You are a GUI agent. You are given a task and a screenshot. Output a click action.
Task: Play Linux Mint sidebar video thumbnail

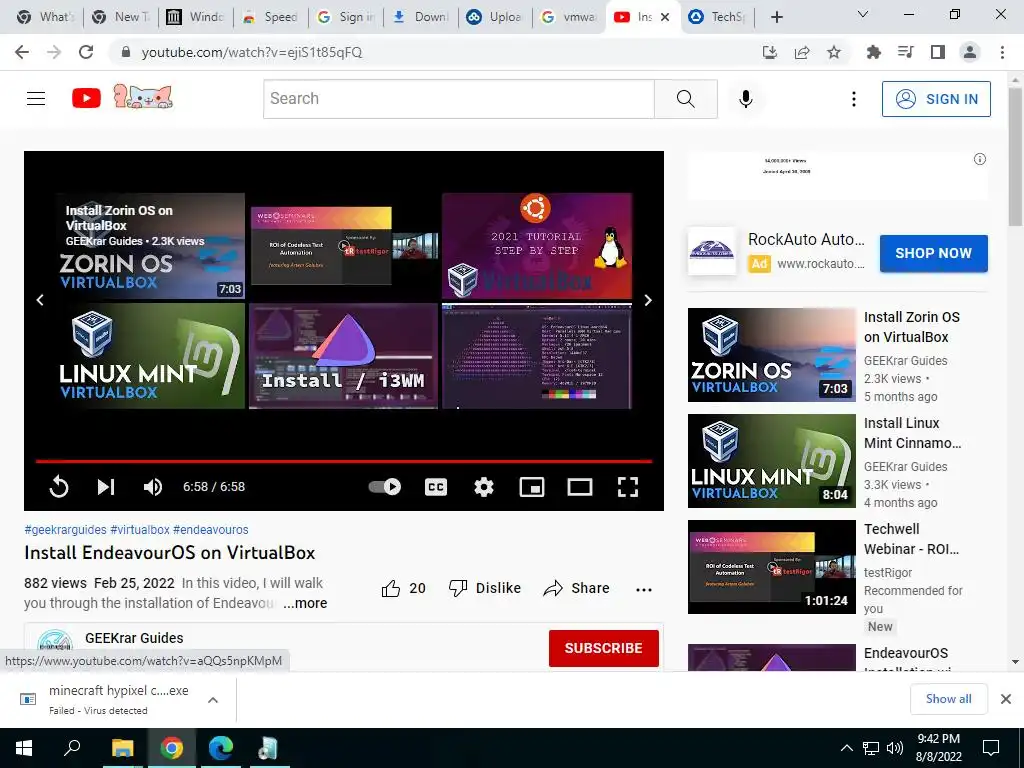tap(771, 460)
